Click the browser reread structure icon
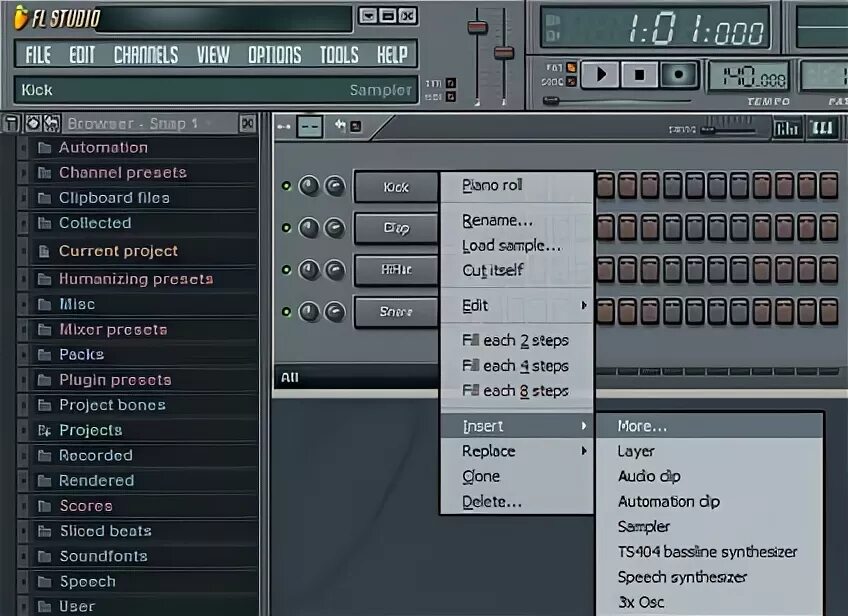Viewport: 848px width, 616px height. point(33,124)
